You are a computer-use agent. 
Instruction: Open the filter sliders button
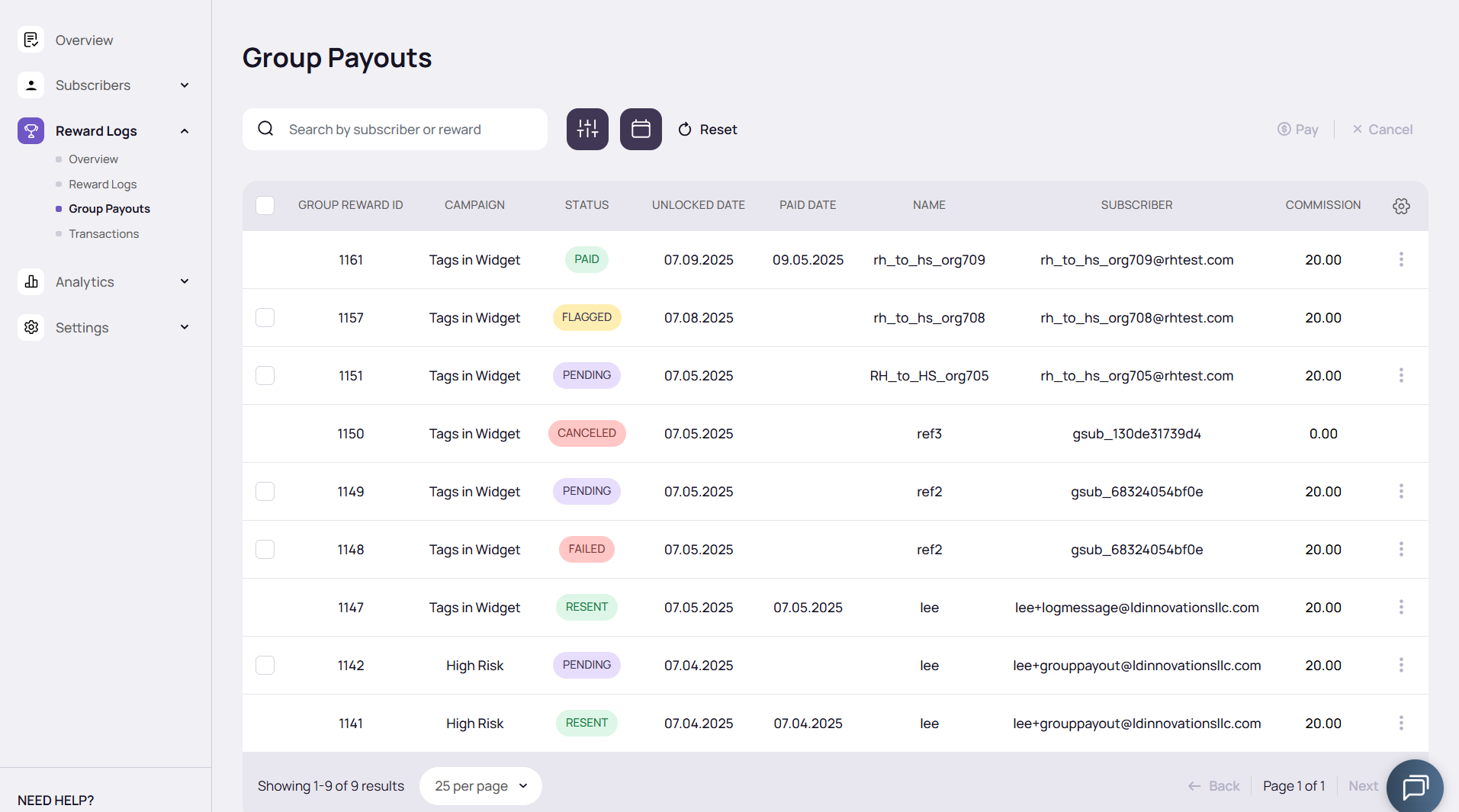pyautogui.click(x=587, y=129)
